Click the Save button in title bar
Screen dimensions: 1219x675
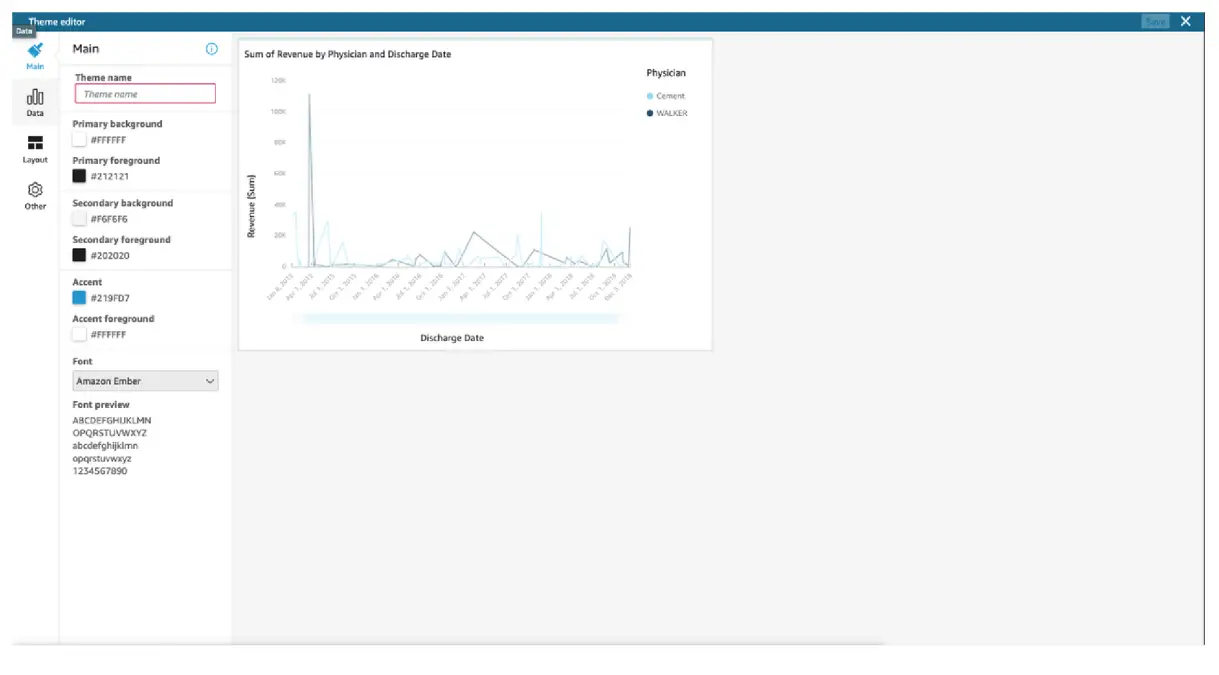(x=1155, y=21)
